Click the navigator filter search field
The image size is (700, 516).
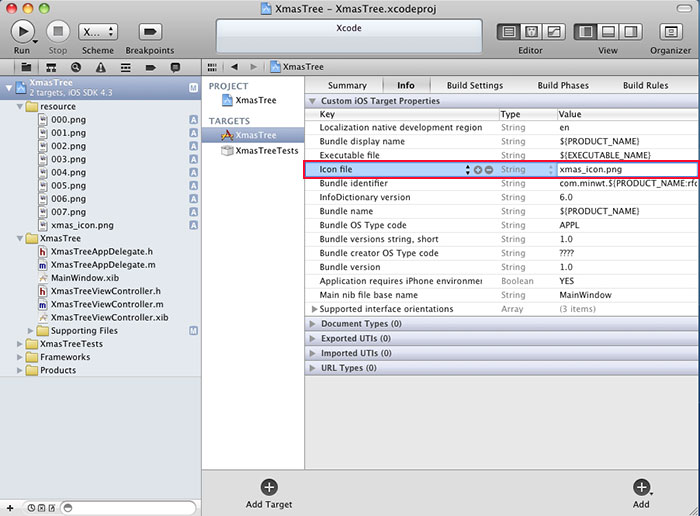click(129, 508)
